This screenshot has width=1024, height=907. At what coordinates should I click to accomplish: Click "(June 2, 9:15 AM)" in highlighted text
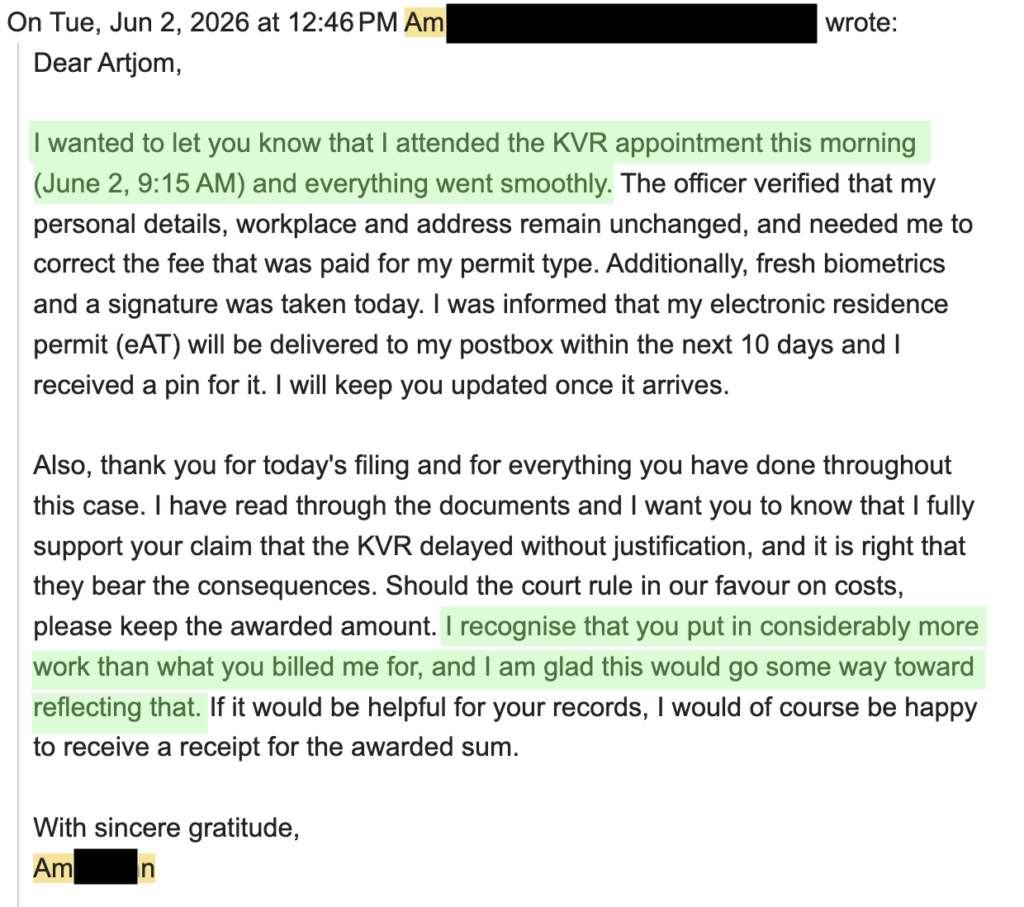click(x=139, y=183)
